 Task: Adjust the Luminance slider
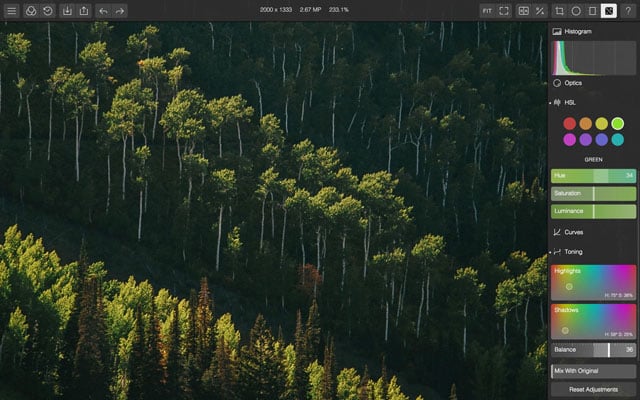click(593, 211)
